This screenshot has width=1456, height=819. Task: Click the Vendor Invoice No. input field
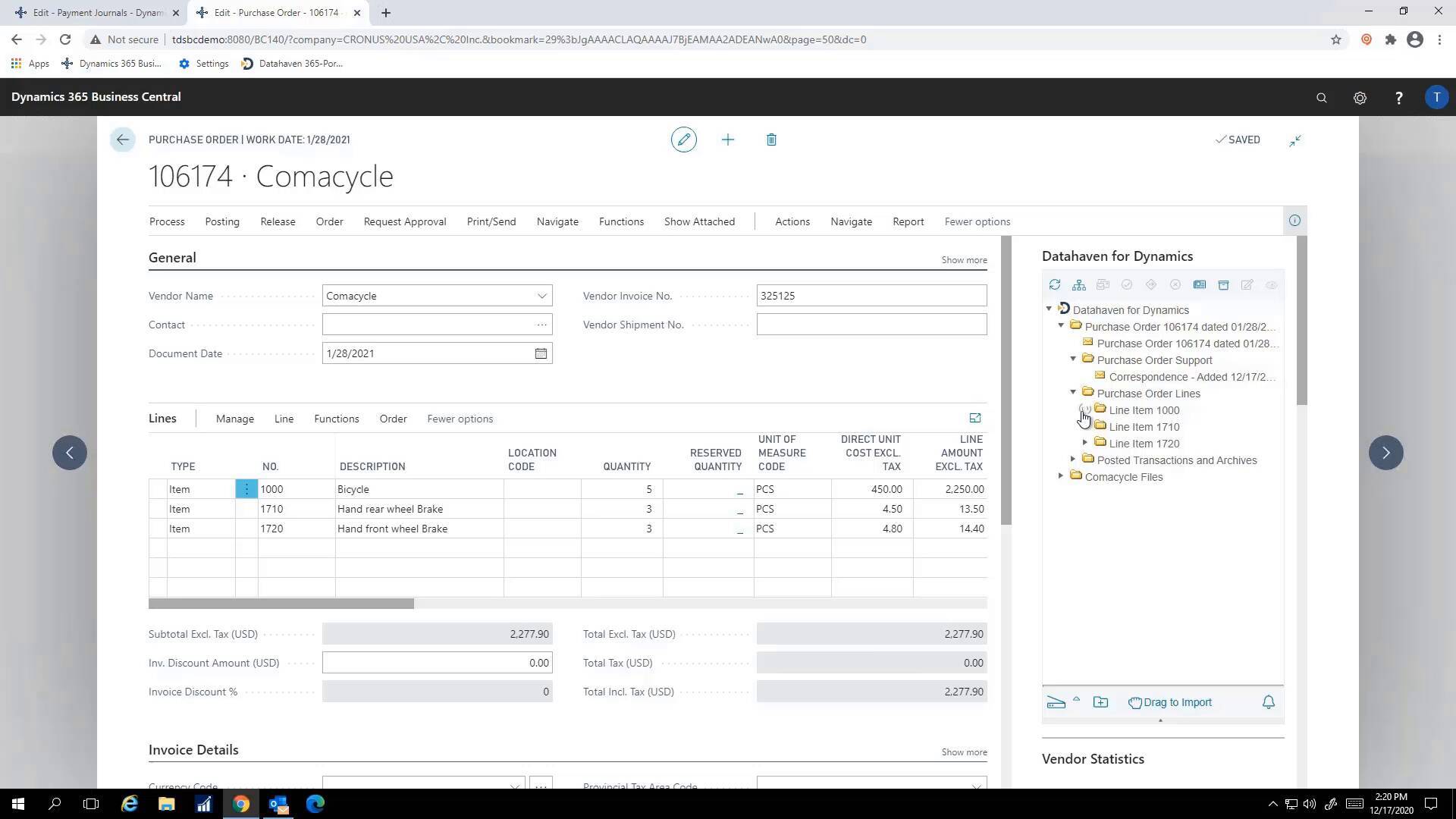click(871, 295)
